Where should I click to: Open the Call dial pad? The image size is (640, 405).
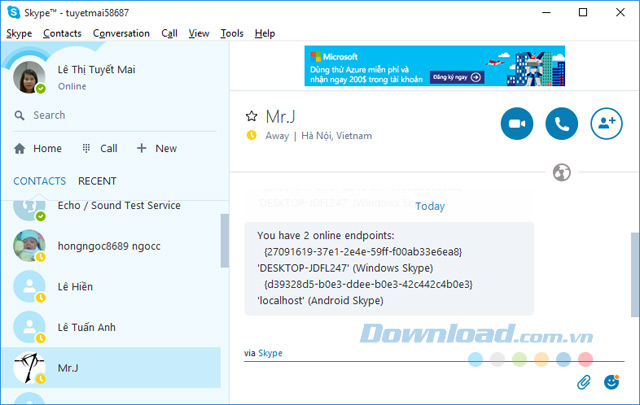(x=99, y=148)
